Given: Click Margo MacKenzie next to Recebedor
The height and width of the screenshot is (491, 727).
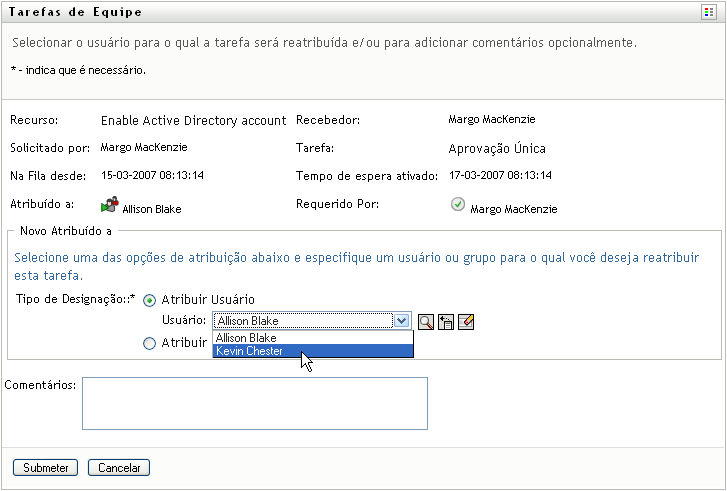Looking at the screenshot, I should point(492,119).
